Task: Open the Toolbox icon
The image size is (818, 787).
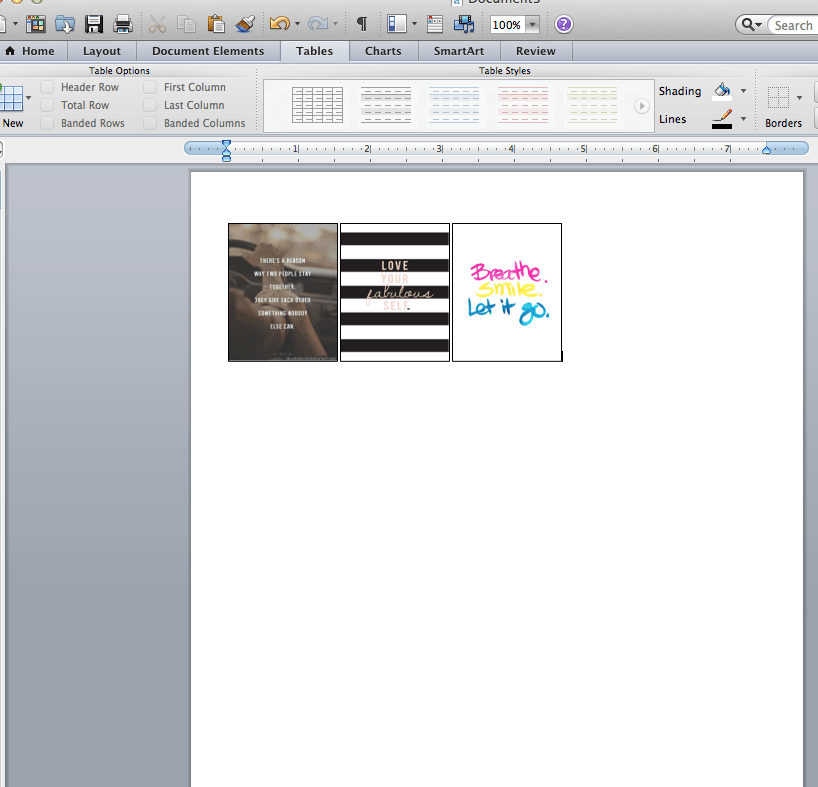Action: click(435, 24)
